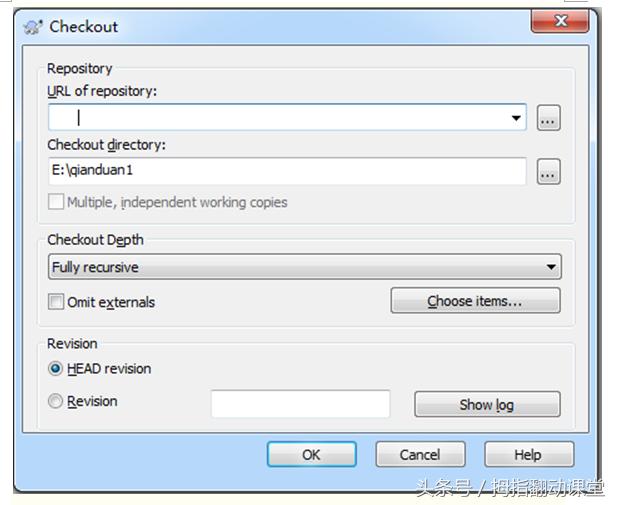This screenshot has height=505, width=617.
Task: Browse for repository URL with ellipsis button
Action: click(x=548, y=118)
